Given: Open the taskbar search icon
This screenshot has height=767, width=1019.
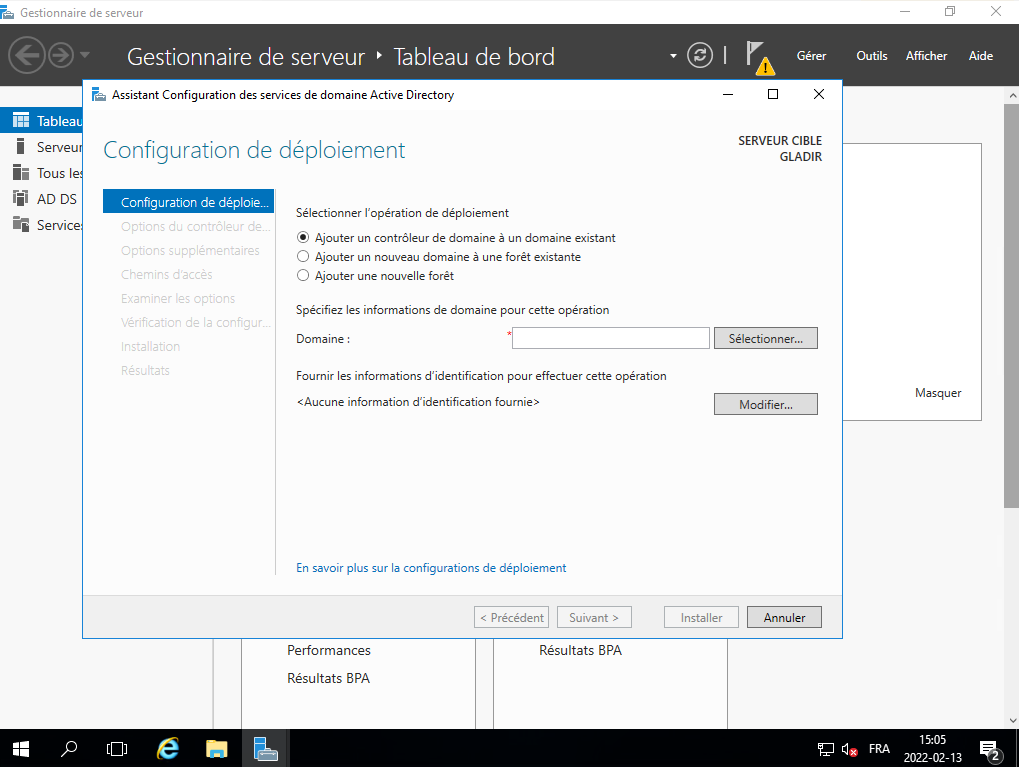Looking at the screenshot, I should (x=69, y=749).
